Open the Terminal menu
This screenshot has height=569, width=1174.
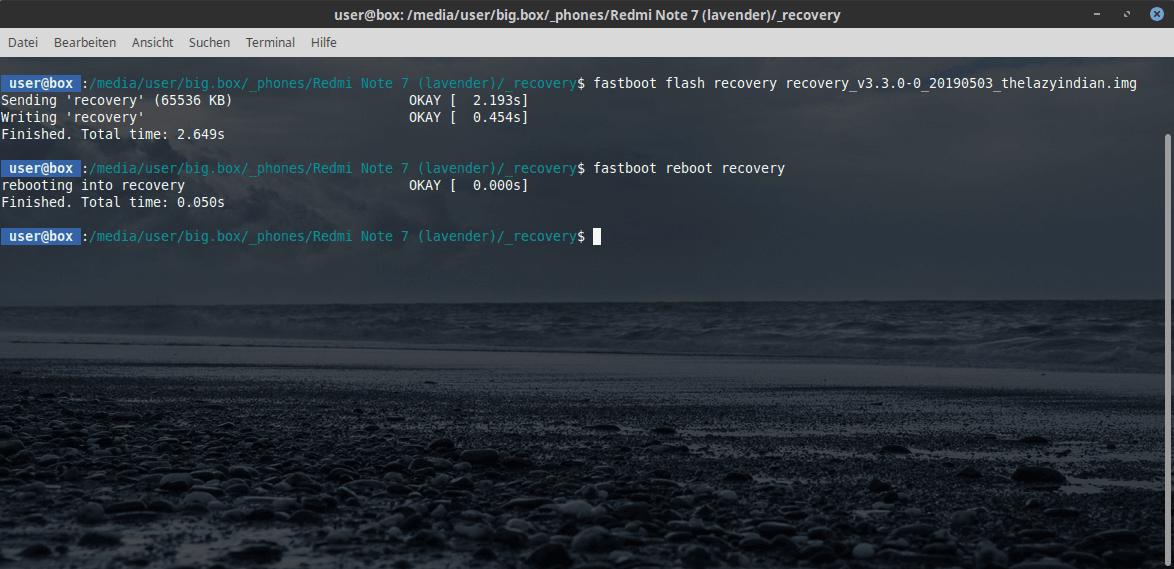click(270, 43)
